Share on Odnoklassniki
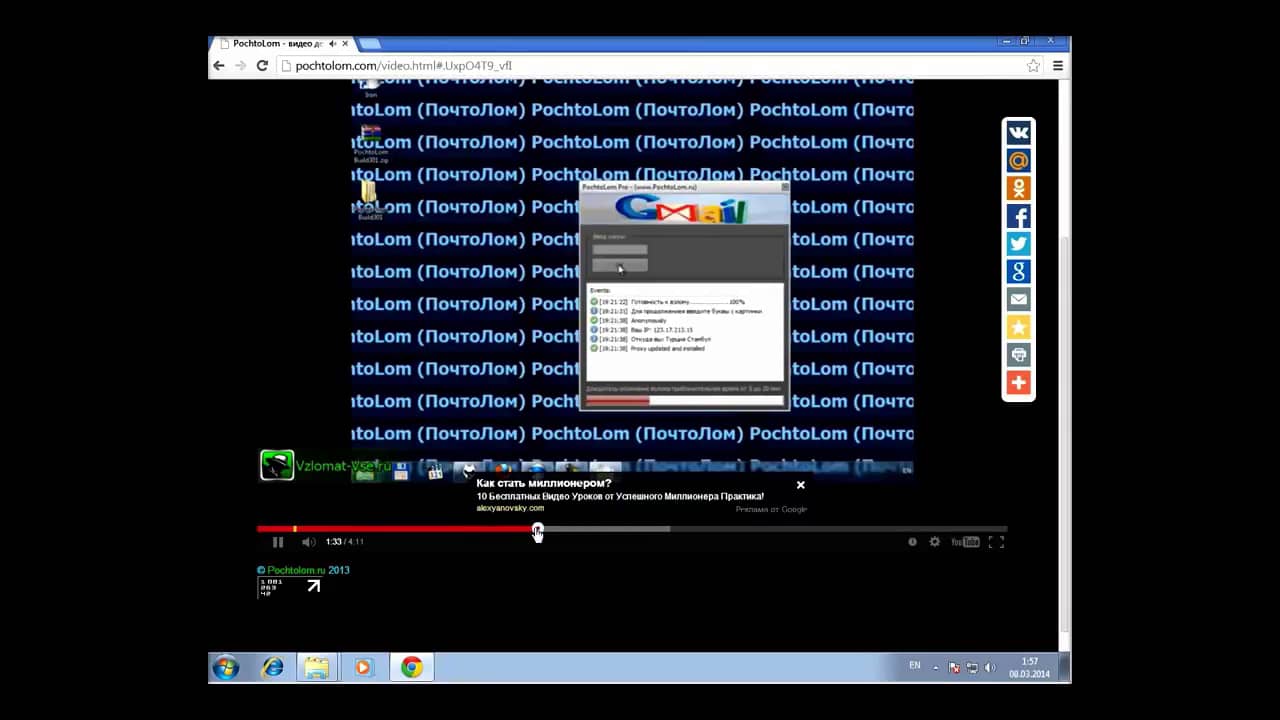Image resolution: width=1280 pixels, height=720 pixels. tap(1018, 189)
